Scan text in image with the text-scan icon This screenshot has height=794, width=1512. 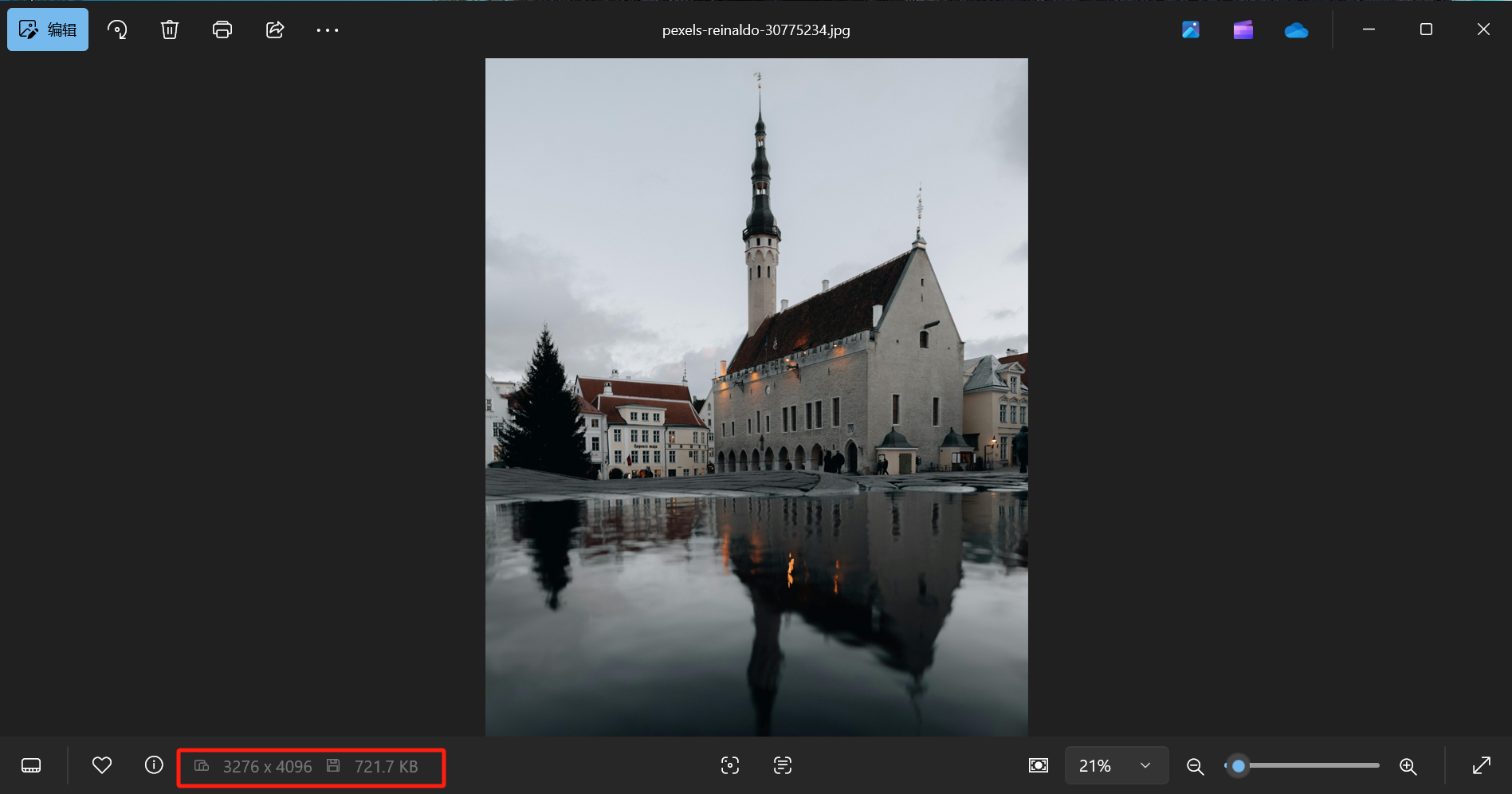(783, 765)
